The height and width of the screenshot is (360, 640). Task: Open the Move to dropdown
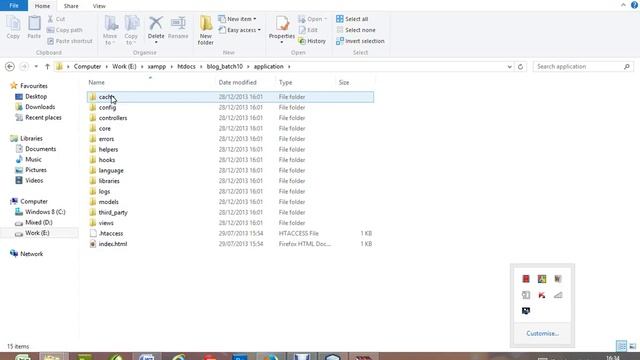(x=110, y=30)
